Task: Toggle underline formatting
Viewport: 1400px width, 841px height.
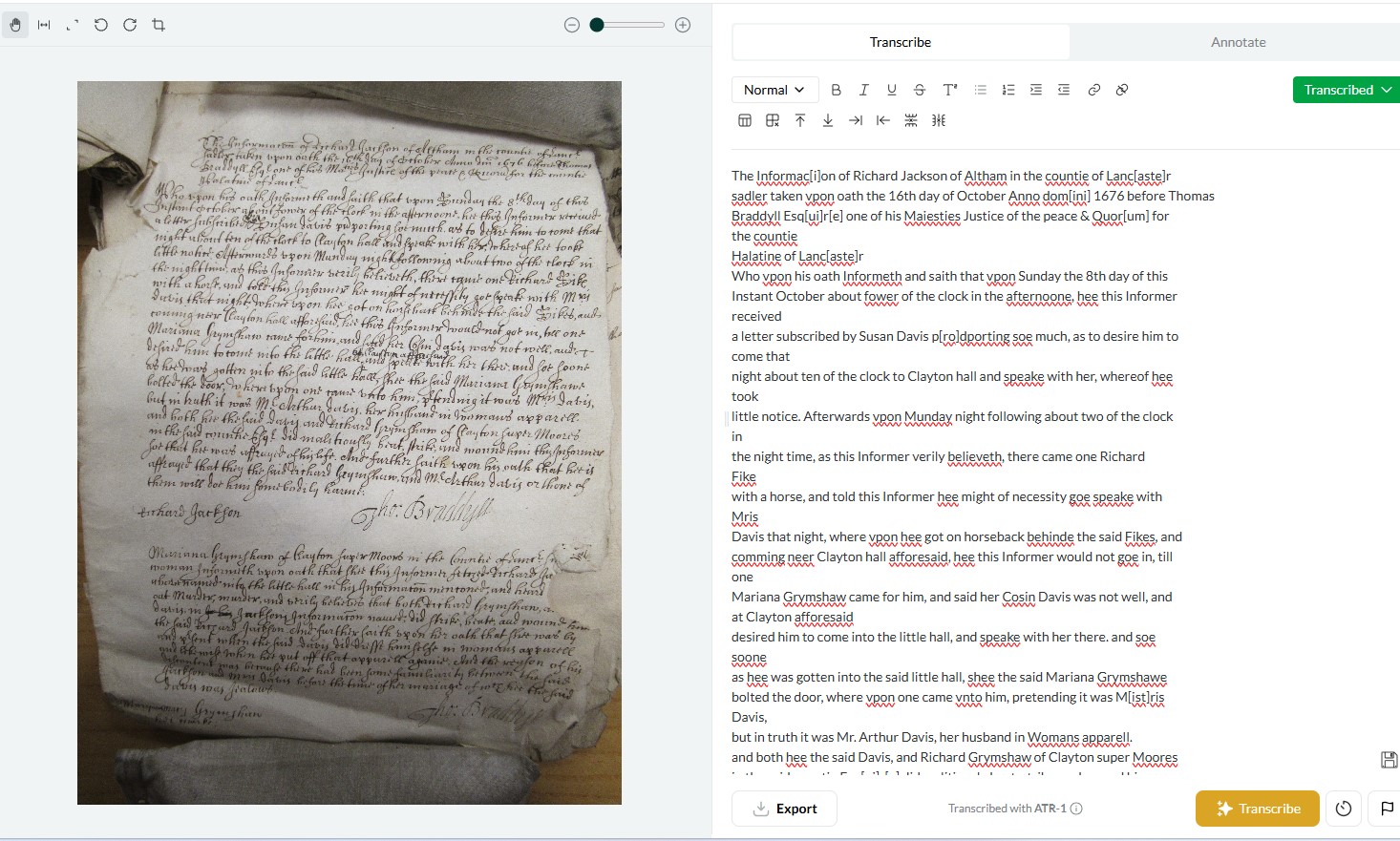Action: tap(891, 90)
